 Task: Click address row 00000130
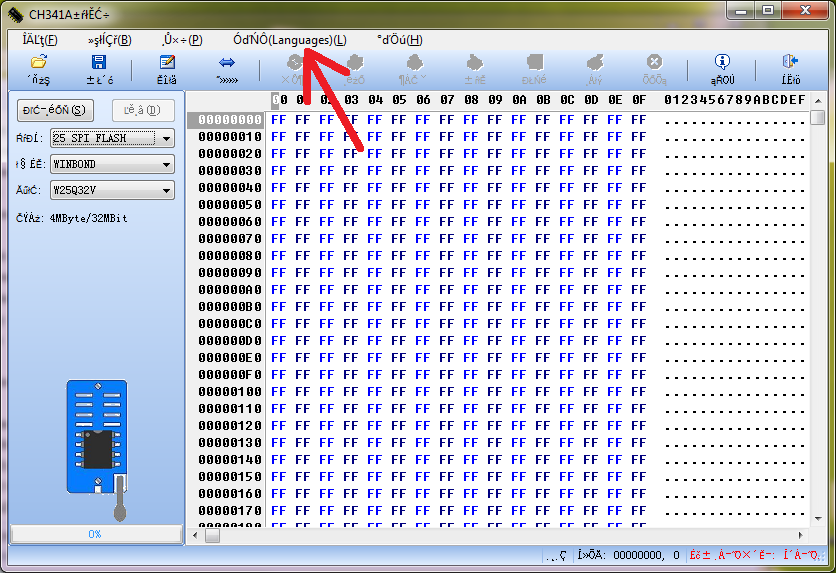tap(230, 443)
